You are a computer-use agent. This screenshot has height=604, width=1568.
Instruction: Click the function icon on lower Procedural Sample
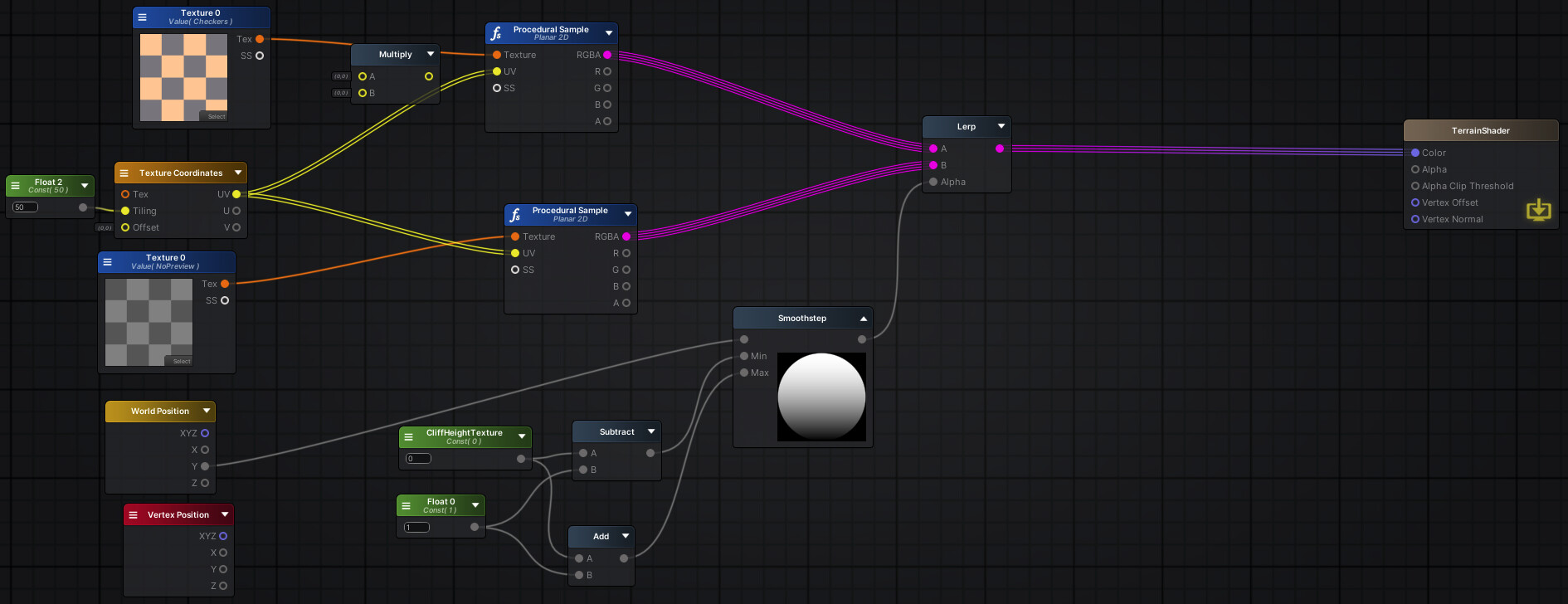(515, 215)
